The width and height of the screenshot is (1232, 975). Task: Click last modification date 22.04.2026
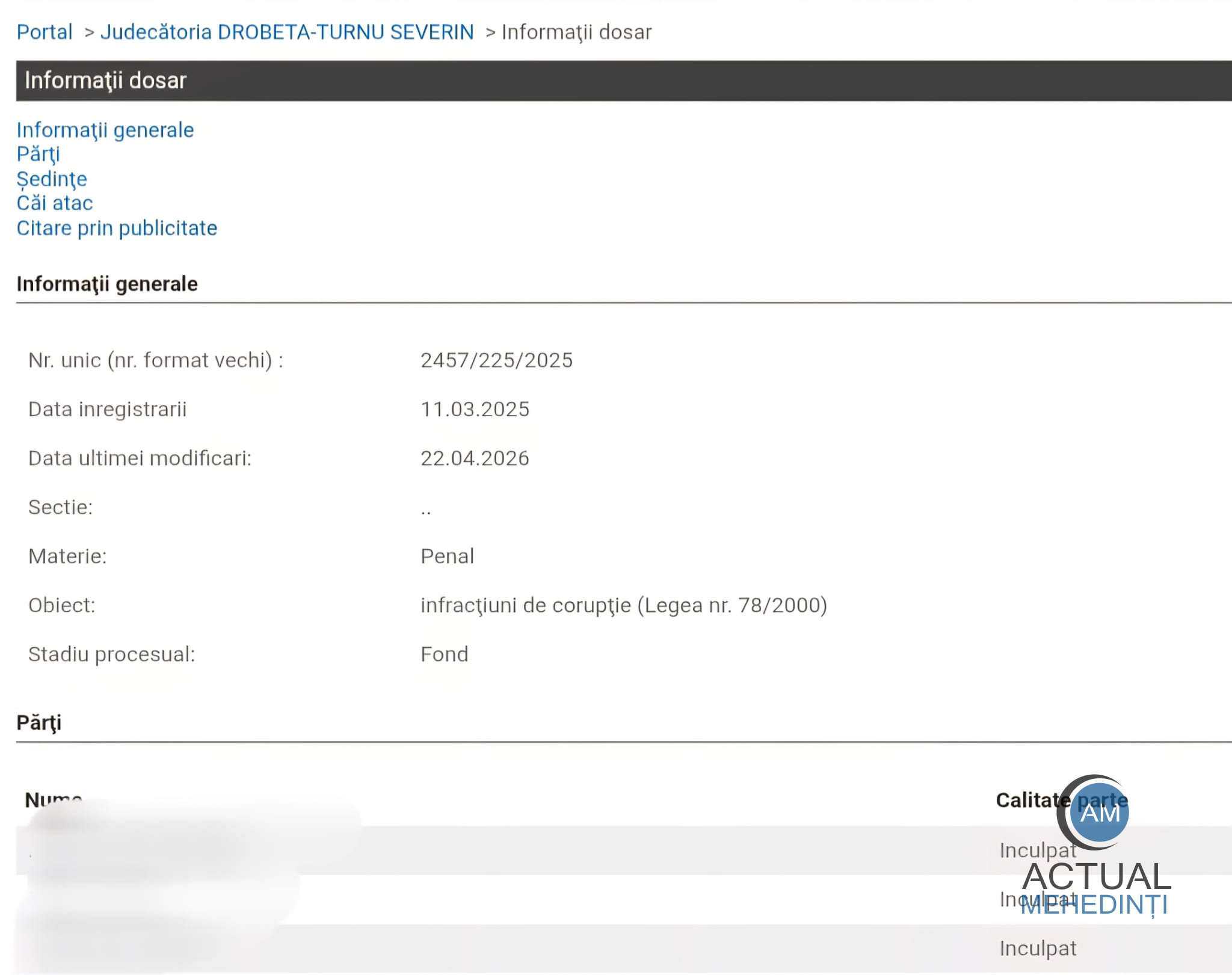[x=475, y=458]
